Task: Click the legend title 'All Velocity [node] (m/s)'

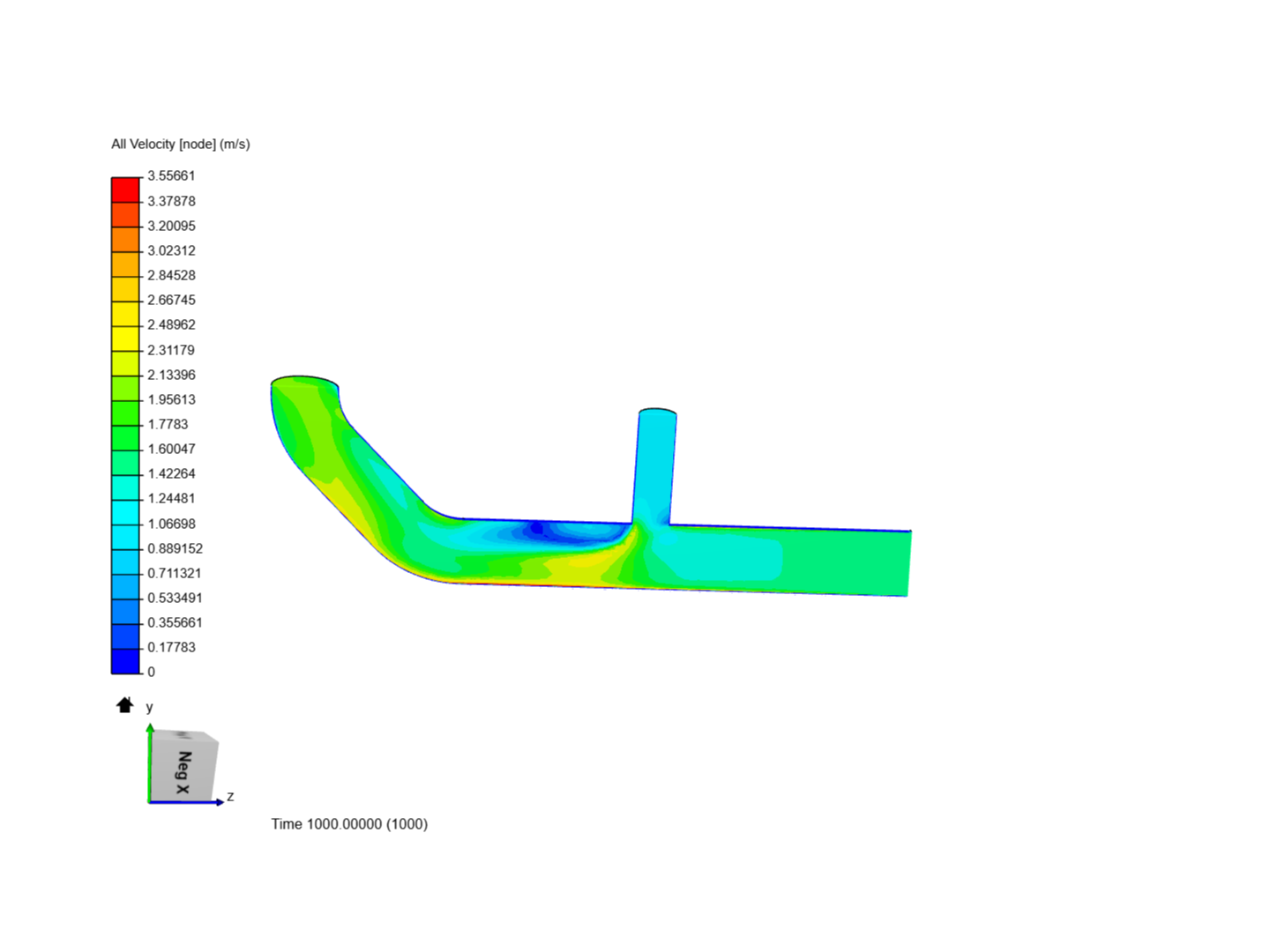Action: (181, 144)
